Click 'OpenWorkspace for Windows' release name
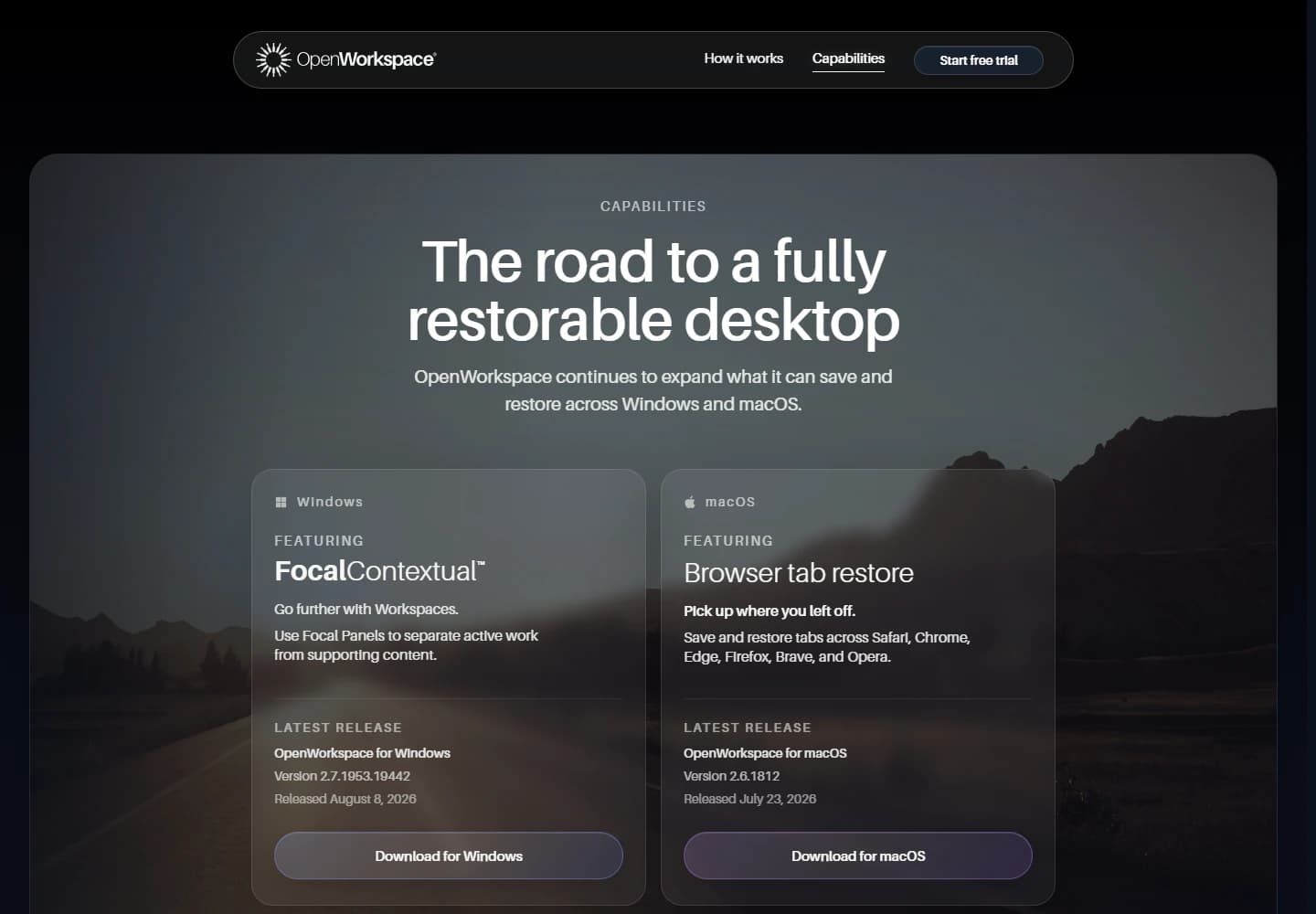Viewport: 1316px width, 914px height. coord(362,753)
